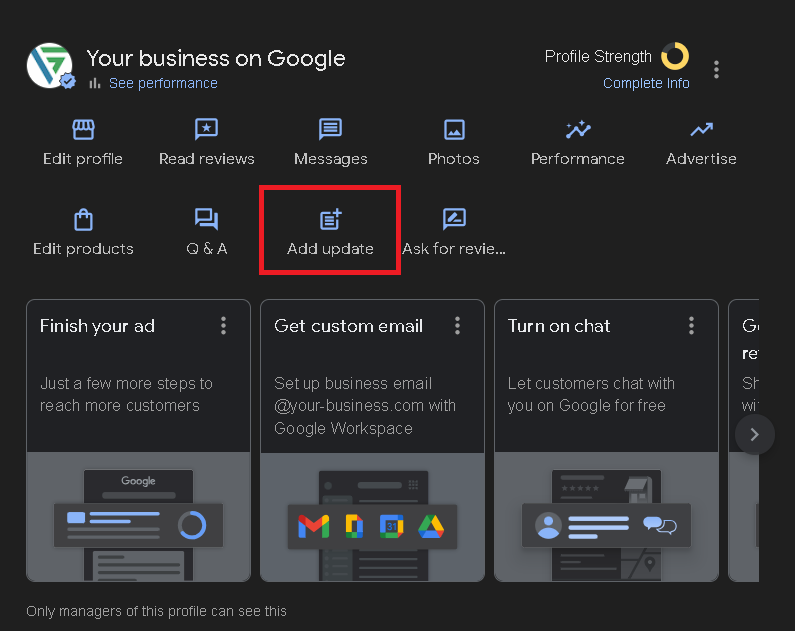The height and width of the screenshot is (631, 795).
Task: Click the Add update post icon
Action: [331, 219]
